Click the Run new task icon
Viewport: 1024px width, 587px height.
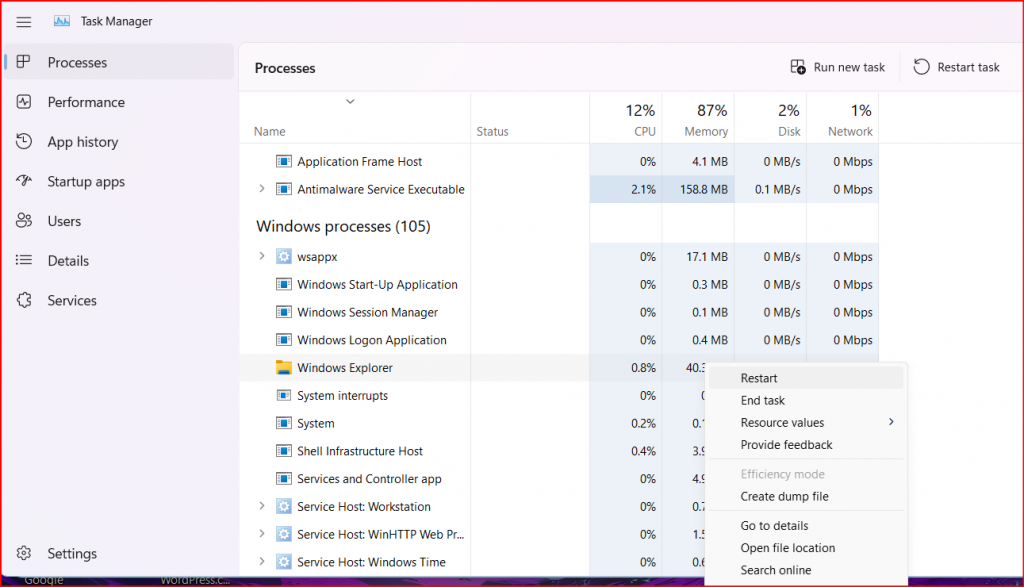tap(797, 67)
